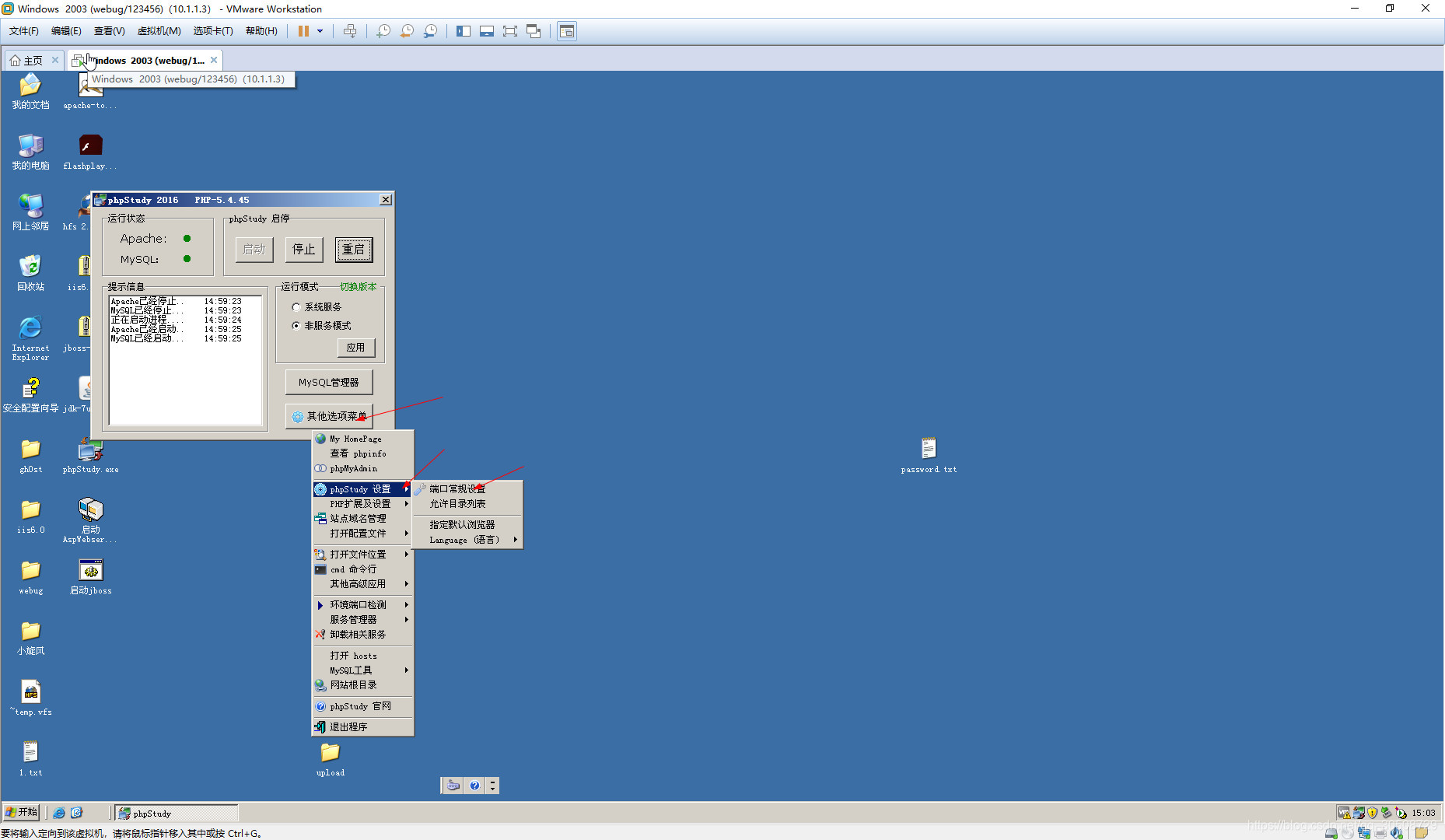The width and height of the screenshot is (1445, 840).
Task: Expand the 打开文件位置 submenu
Action: click(x=362, y=555)
